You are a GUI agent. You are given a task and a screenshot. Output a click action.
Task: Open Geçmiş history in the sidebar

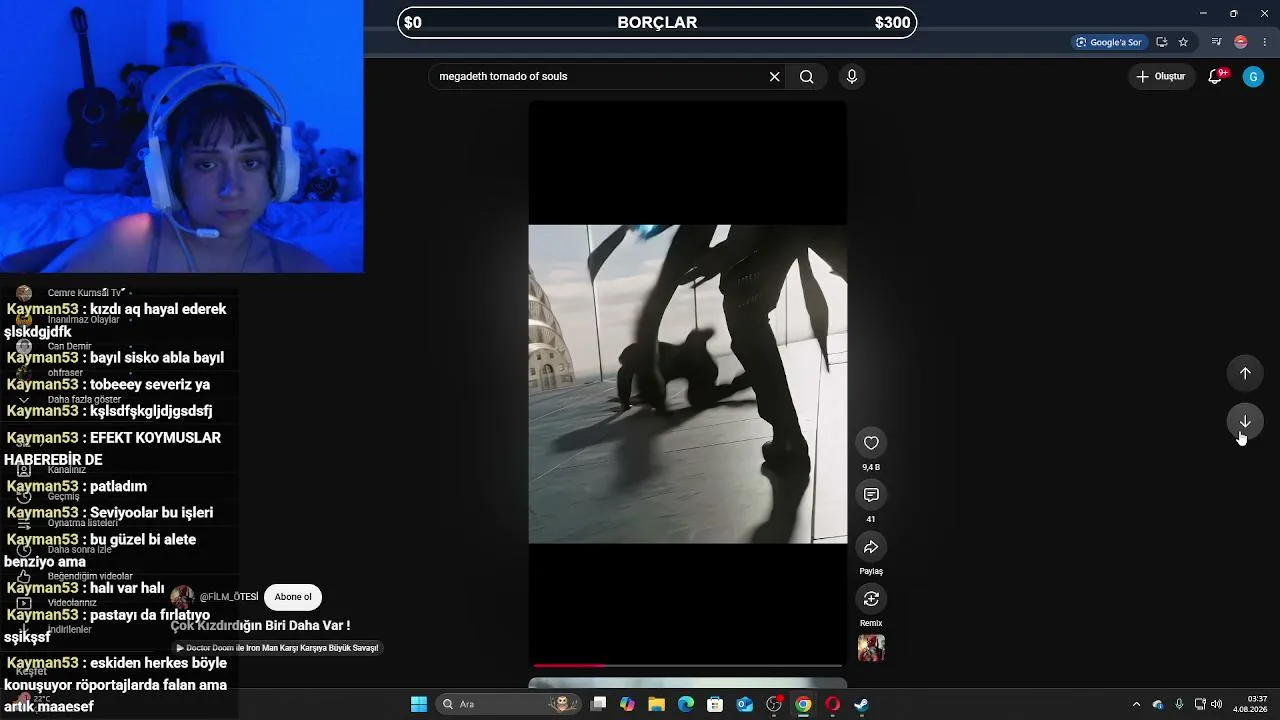(63, 496)
